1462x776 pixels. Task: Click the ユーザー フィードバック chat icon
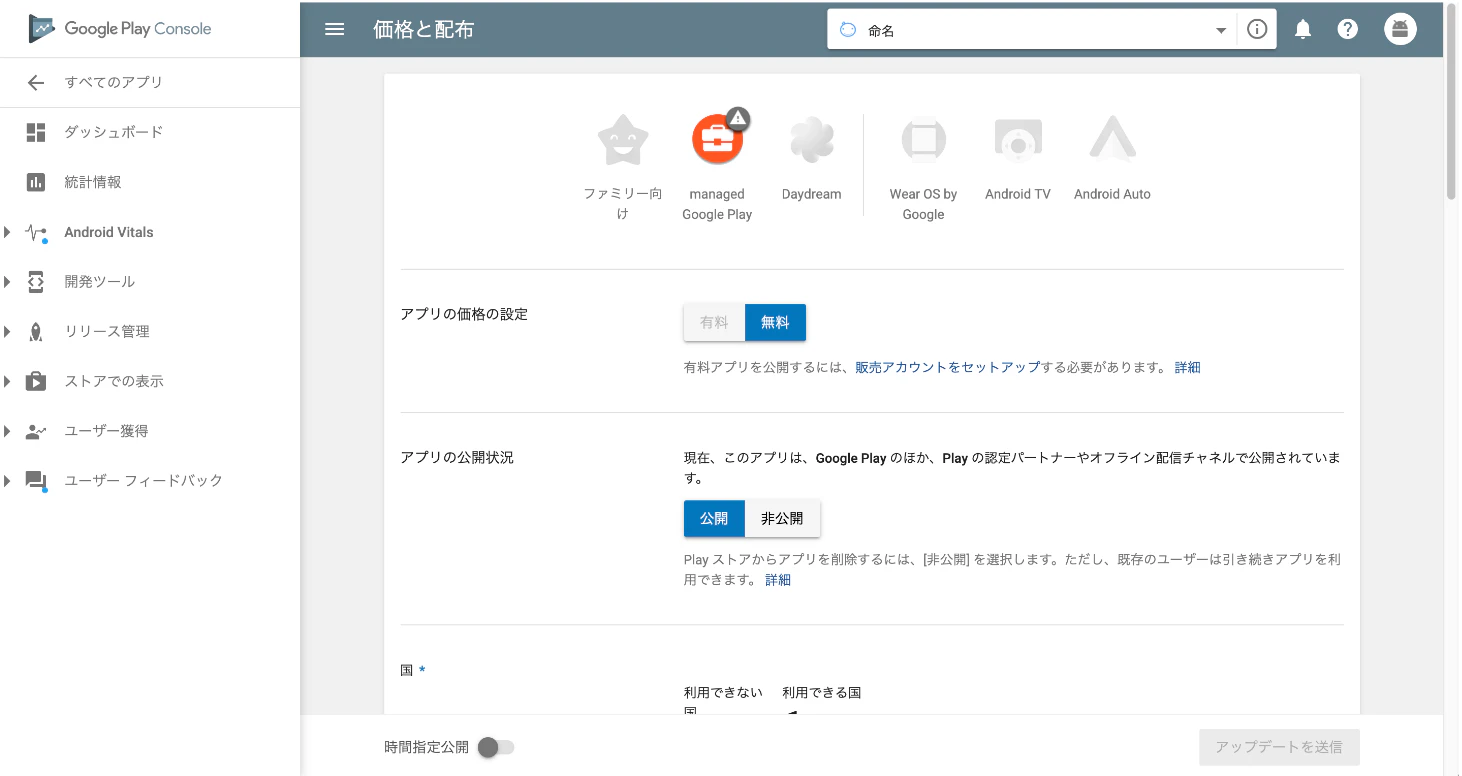pyautogui.click(x=36, y=481)
